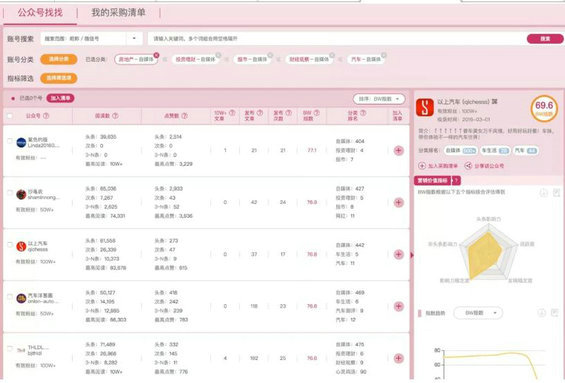Tick the checkbox for 汽车洋葱圈 row
This screenshot has width=565, height=383.
coord(10,296)
